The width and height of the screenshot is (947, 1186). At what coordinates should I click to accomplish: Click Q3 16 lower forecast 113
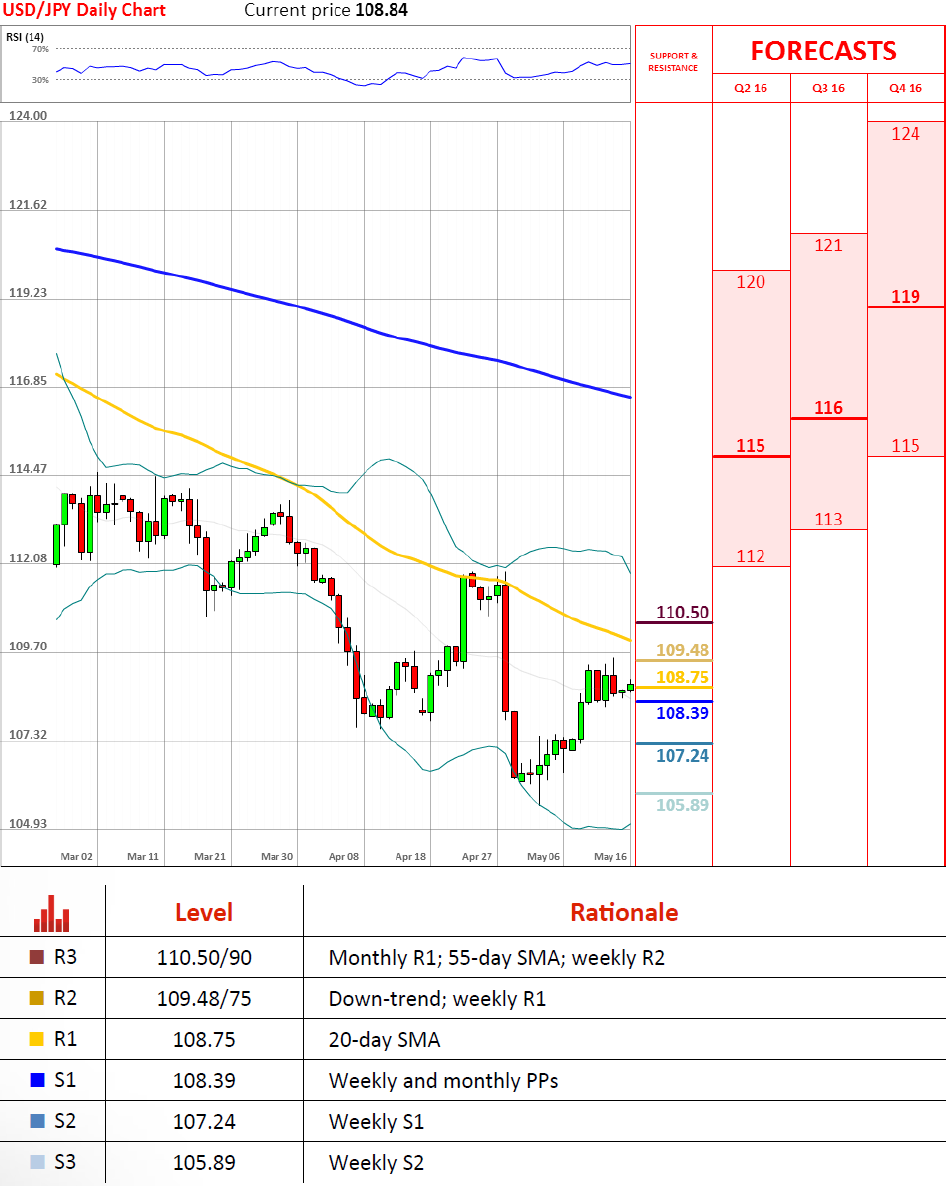point(828,519)
